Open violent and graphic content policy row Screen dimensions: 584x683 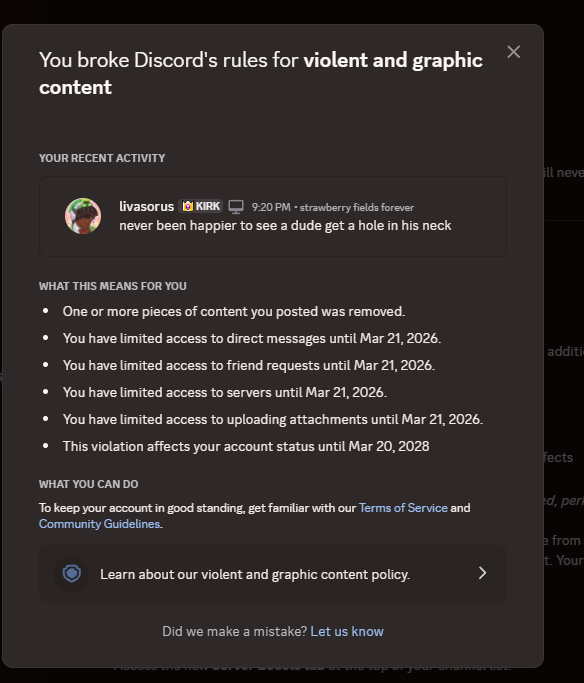(273, 574)
